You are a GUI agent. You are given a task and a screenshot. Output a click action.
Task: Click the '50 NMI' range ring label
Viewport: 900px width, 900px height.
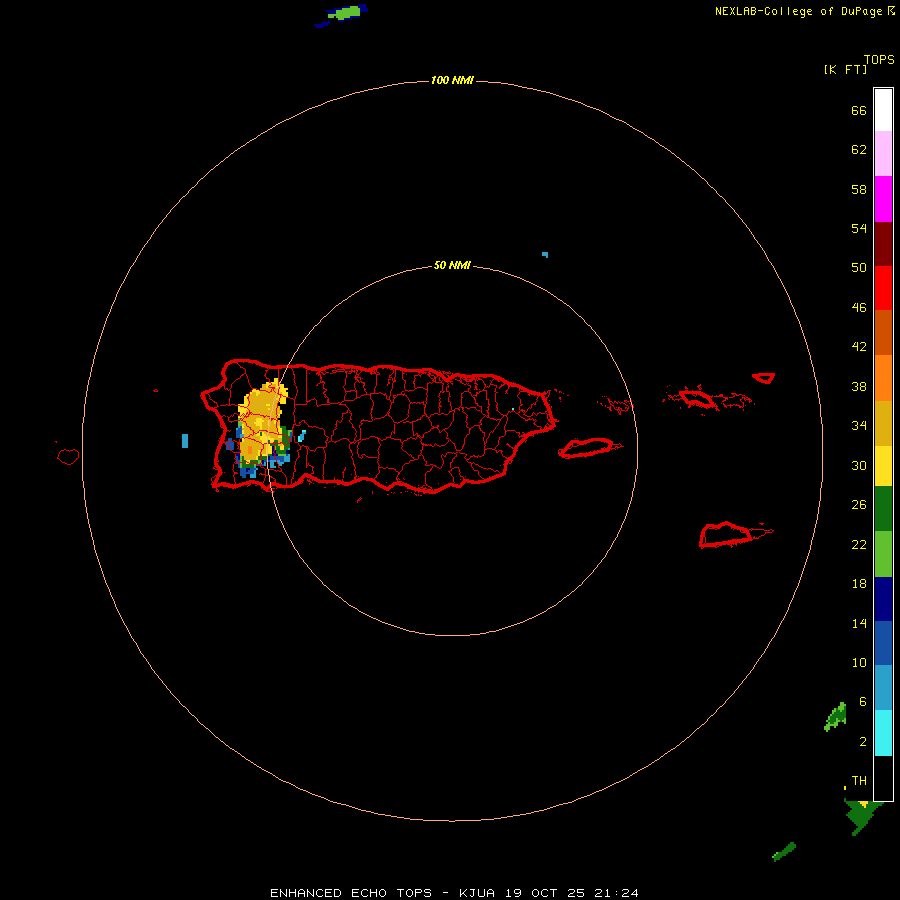(452, 265)
